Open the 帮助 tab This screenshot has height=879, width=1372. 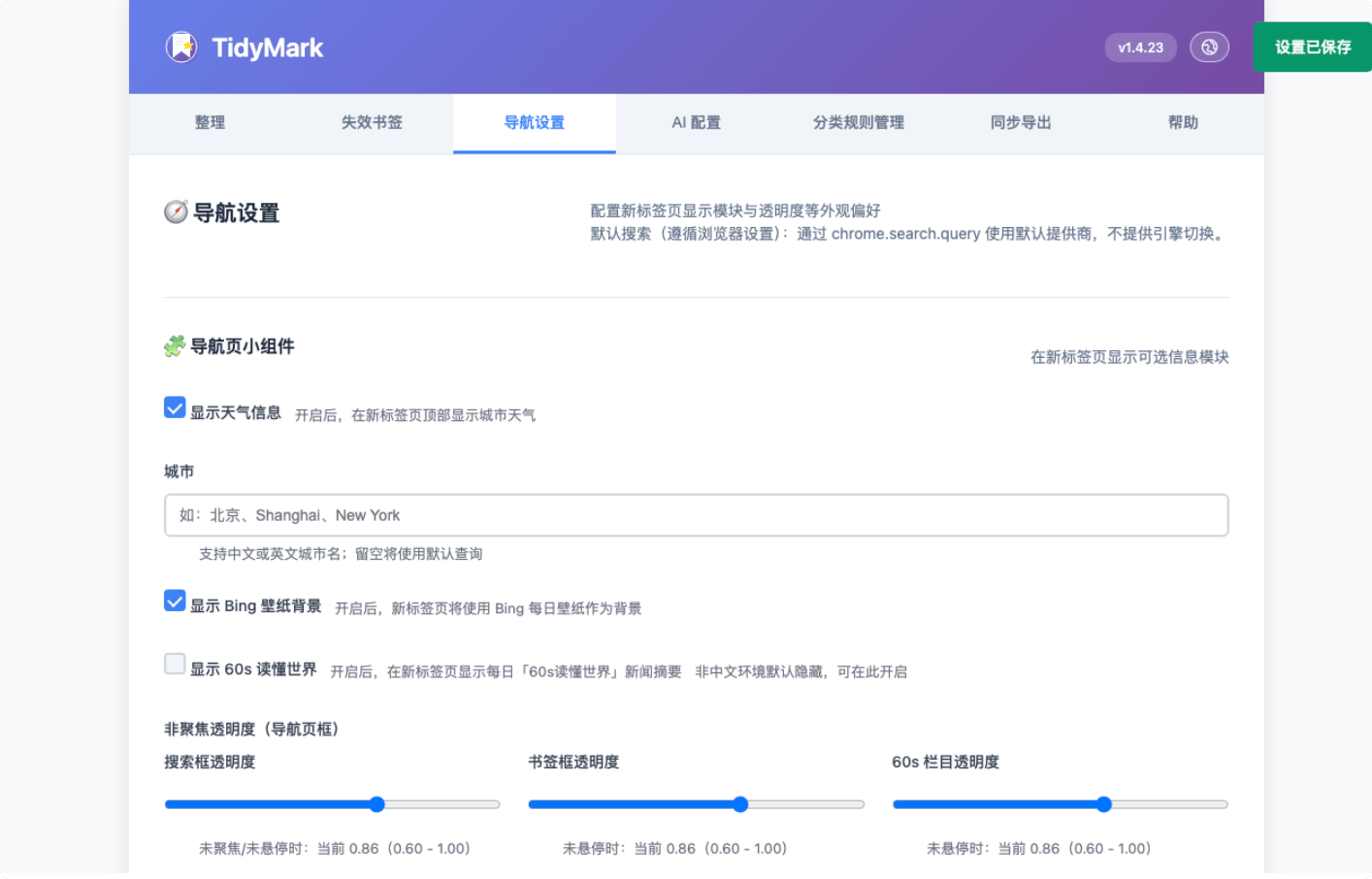1183,123
